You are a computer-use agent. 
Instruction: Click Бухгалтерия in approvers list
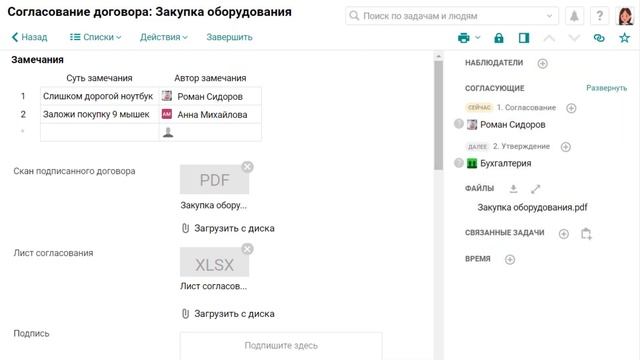click(505, 163)
